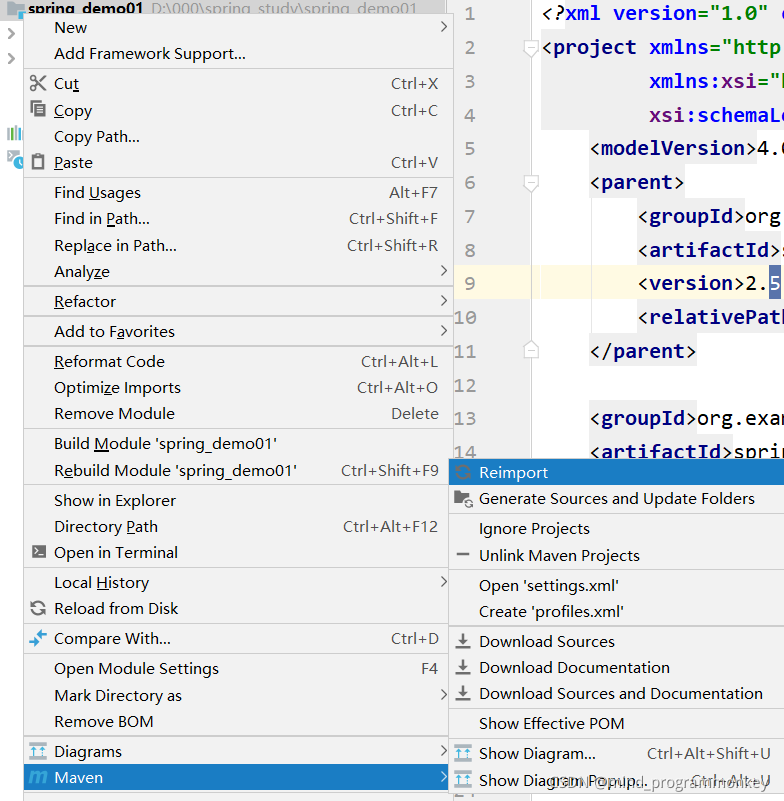Click the Show Diagram Popup icon
Screen dimensions: 784x801
[x=463, y=779]
